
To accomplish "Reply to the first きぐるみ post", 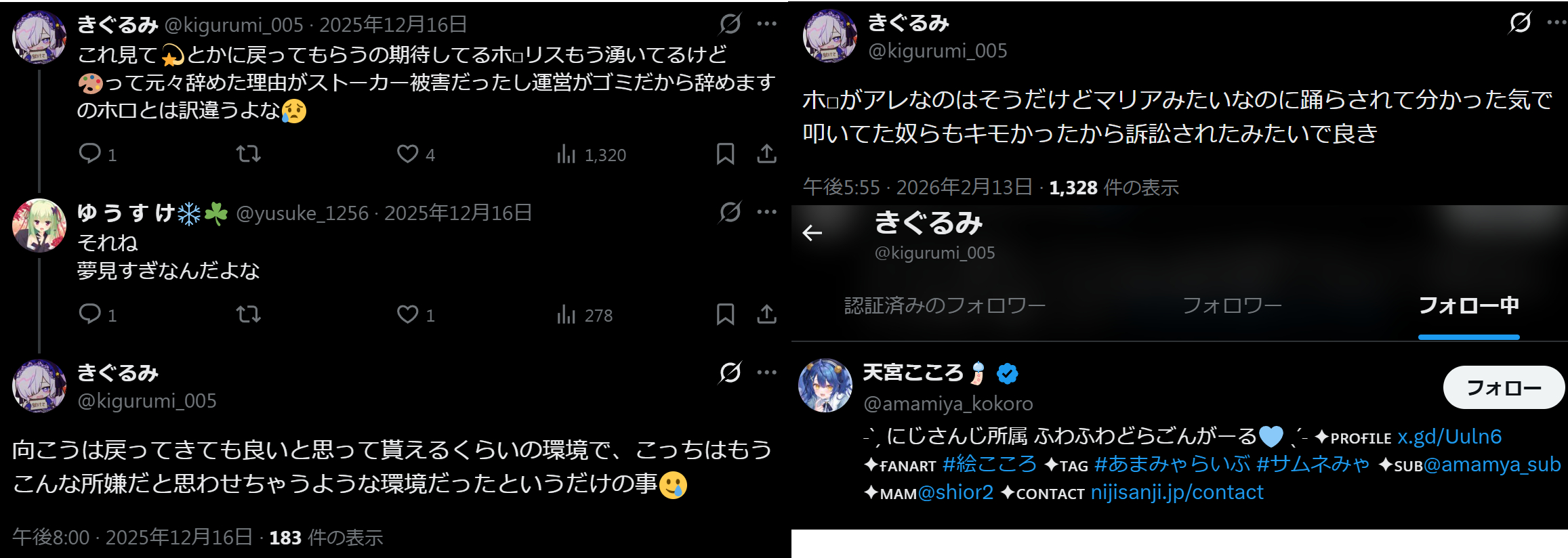I will point(90,154).
